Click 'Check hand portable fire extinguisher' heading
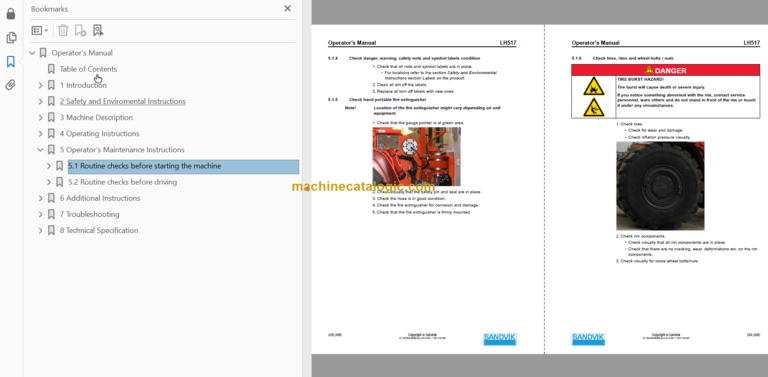768x377 pixels. pos(387,100)
